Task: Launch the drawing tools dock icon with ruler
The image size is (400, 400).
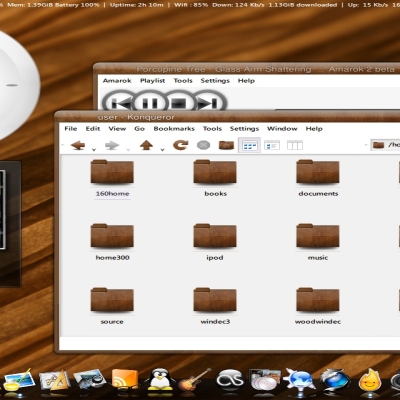Action: (55, 381)
